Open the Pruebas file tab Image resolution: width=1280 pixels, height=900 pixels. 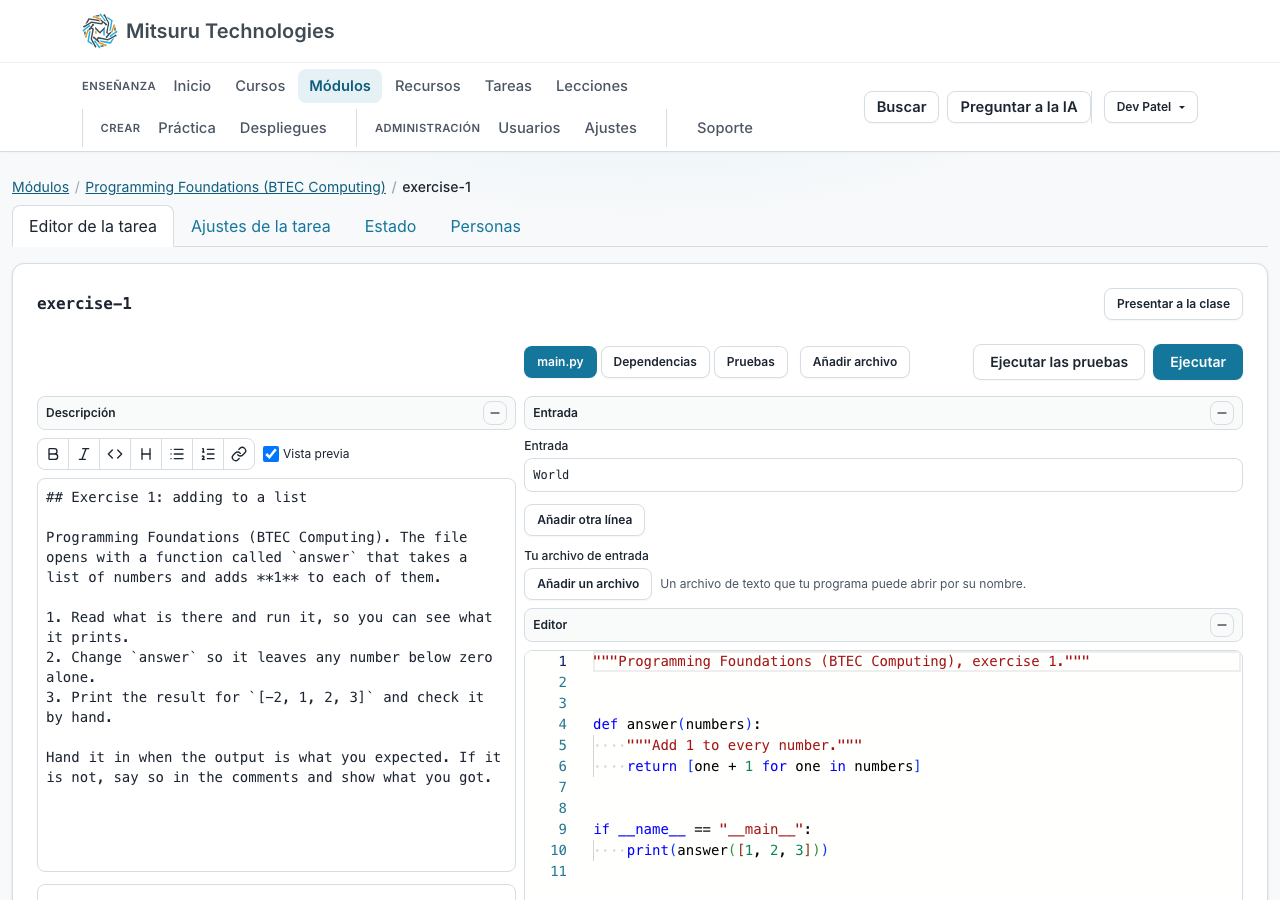click(751, 362)
